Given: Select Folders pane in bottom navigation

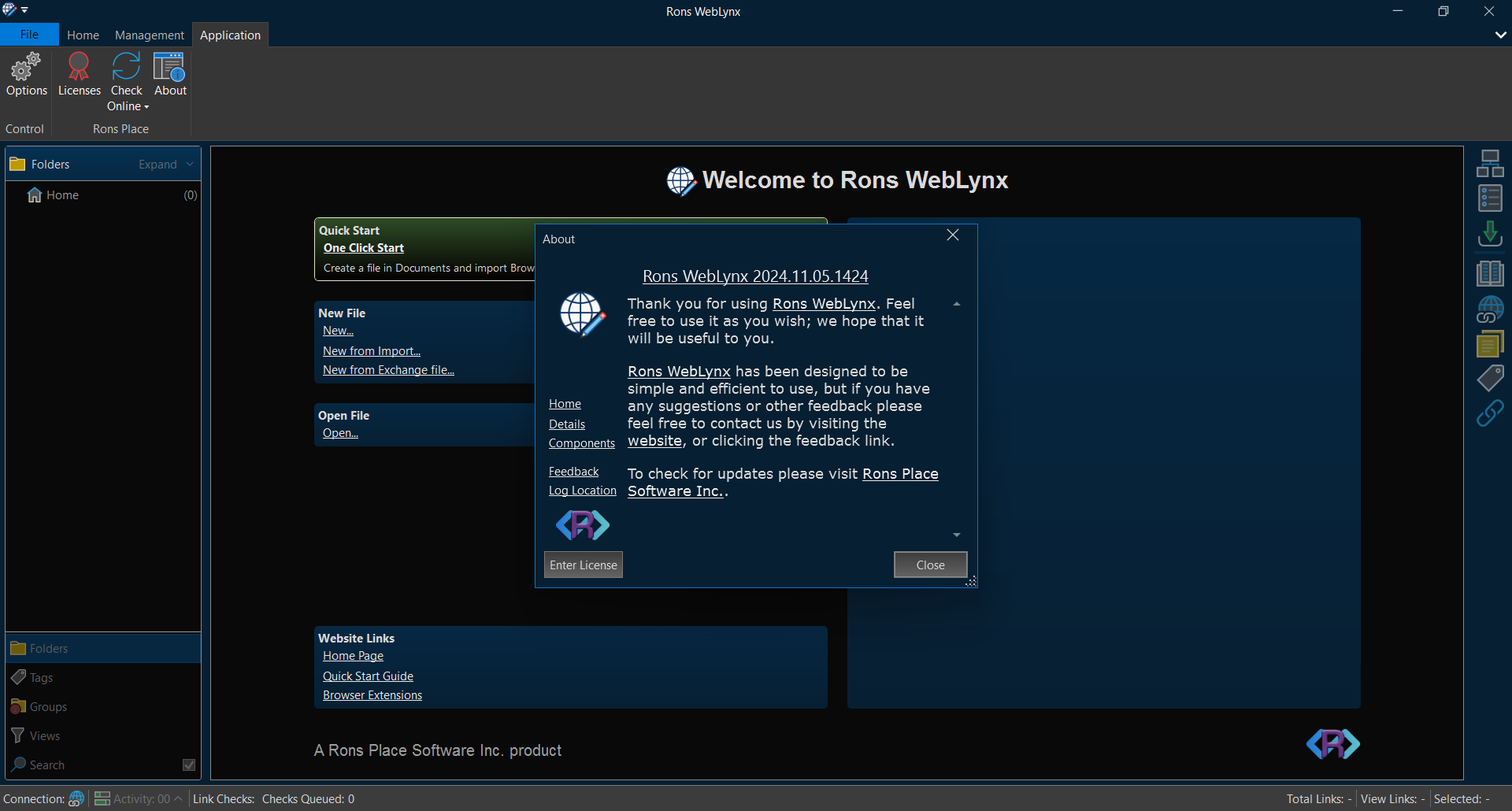Looking at the screenshot, I should [x=103, y=648].
